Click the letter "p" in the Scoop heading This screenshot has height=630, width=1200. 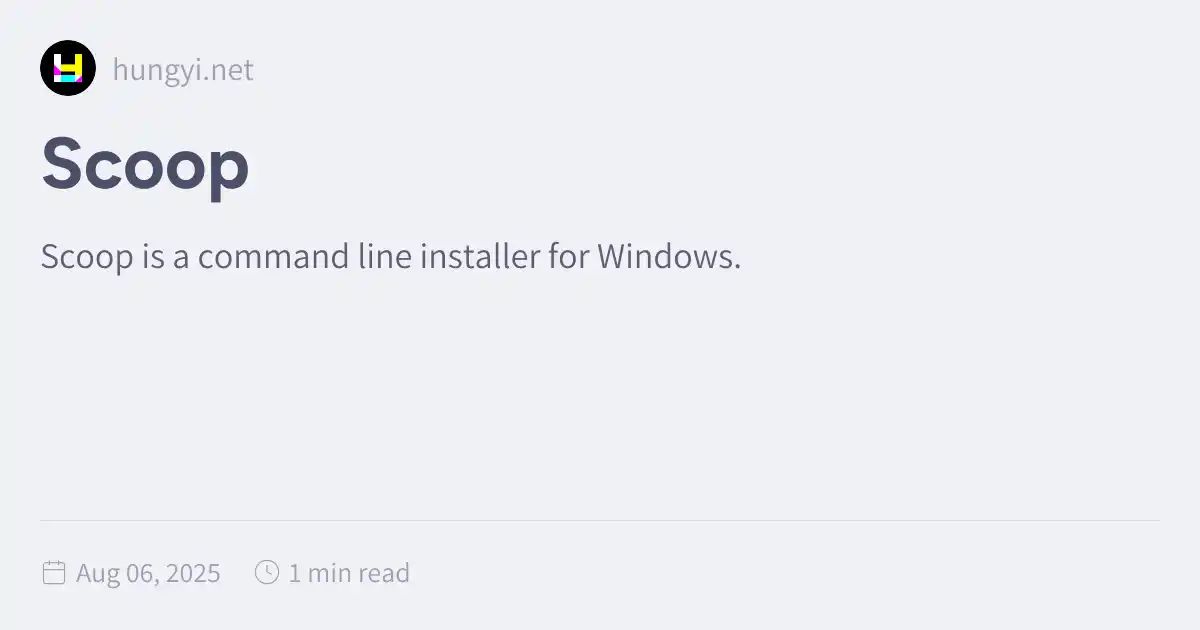coord(225,170)
